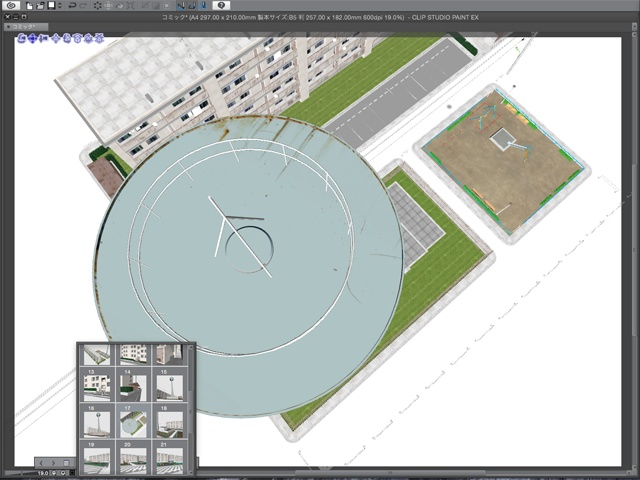Pick camera angle preset 18

(x=169, y=421)
